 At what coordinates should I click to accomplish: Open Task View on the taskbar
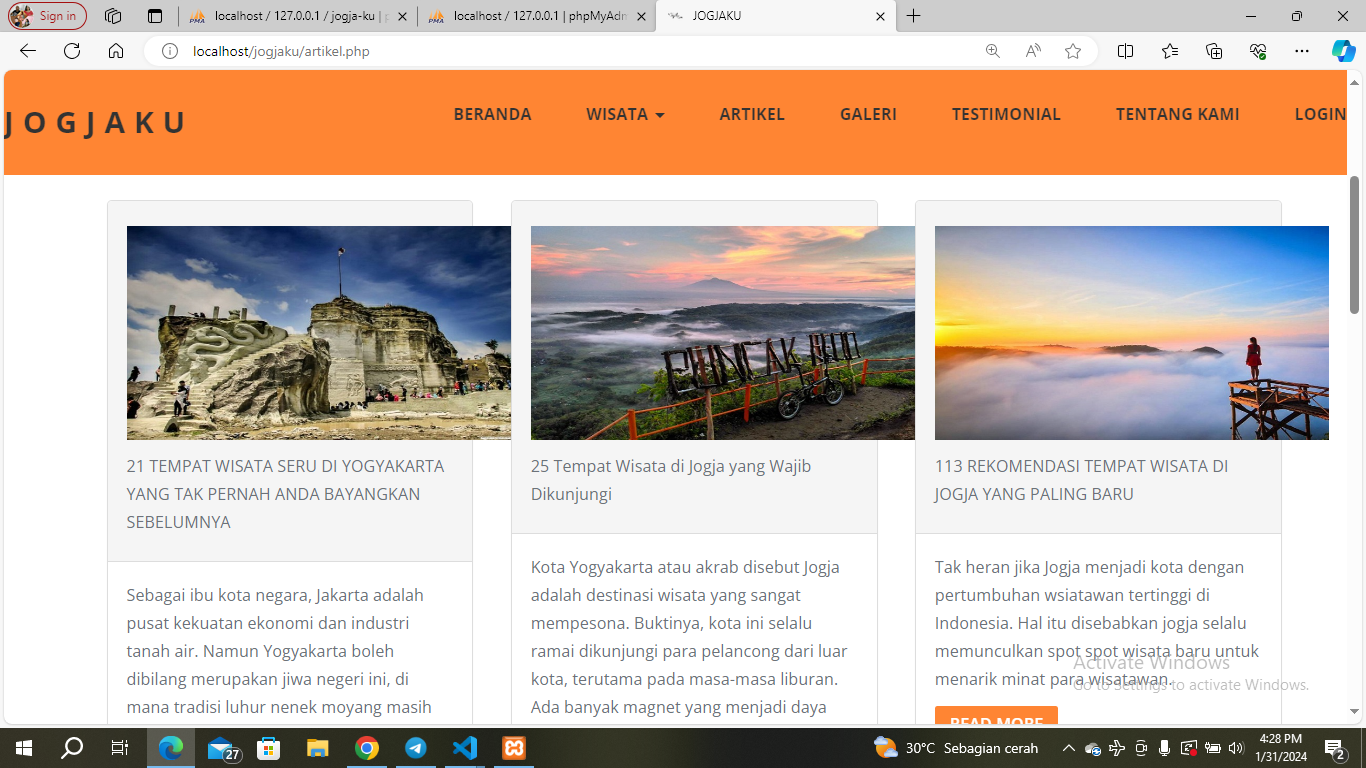tap(119, 748)
